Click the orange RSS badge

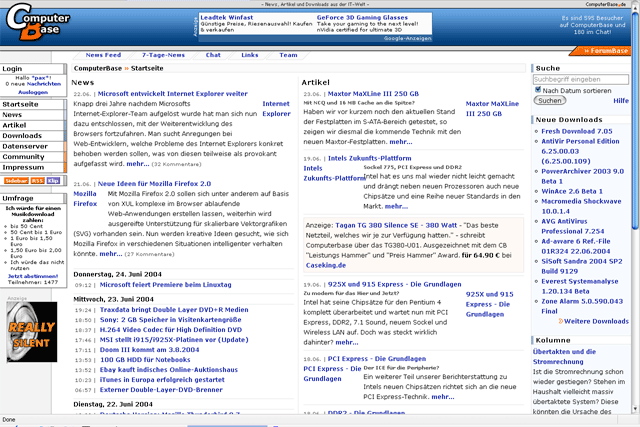[38, 180]
